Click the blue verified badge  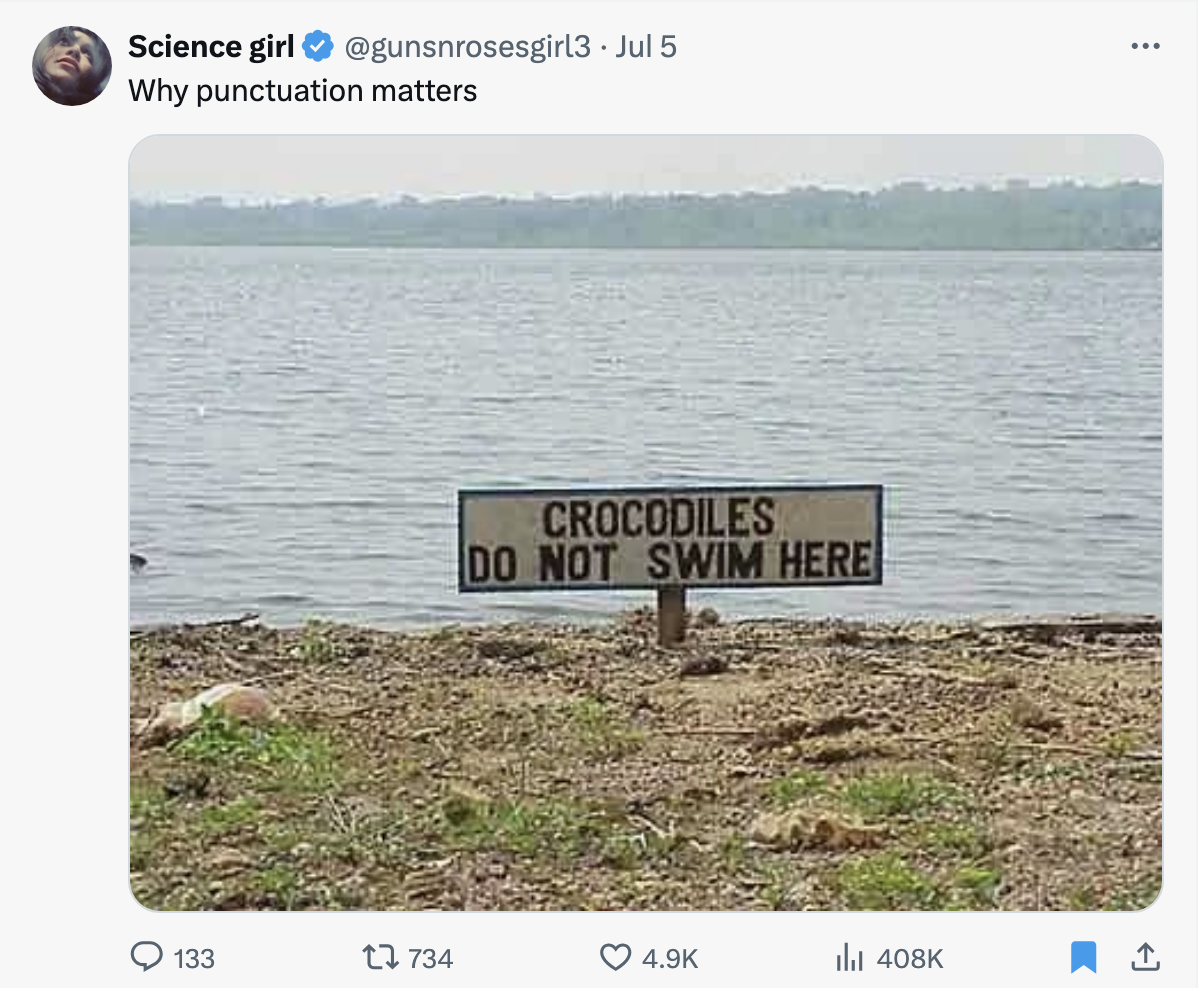coord(318,46)
